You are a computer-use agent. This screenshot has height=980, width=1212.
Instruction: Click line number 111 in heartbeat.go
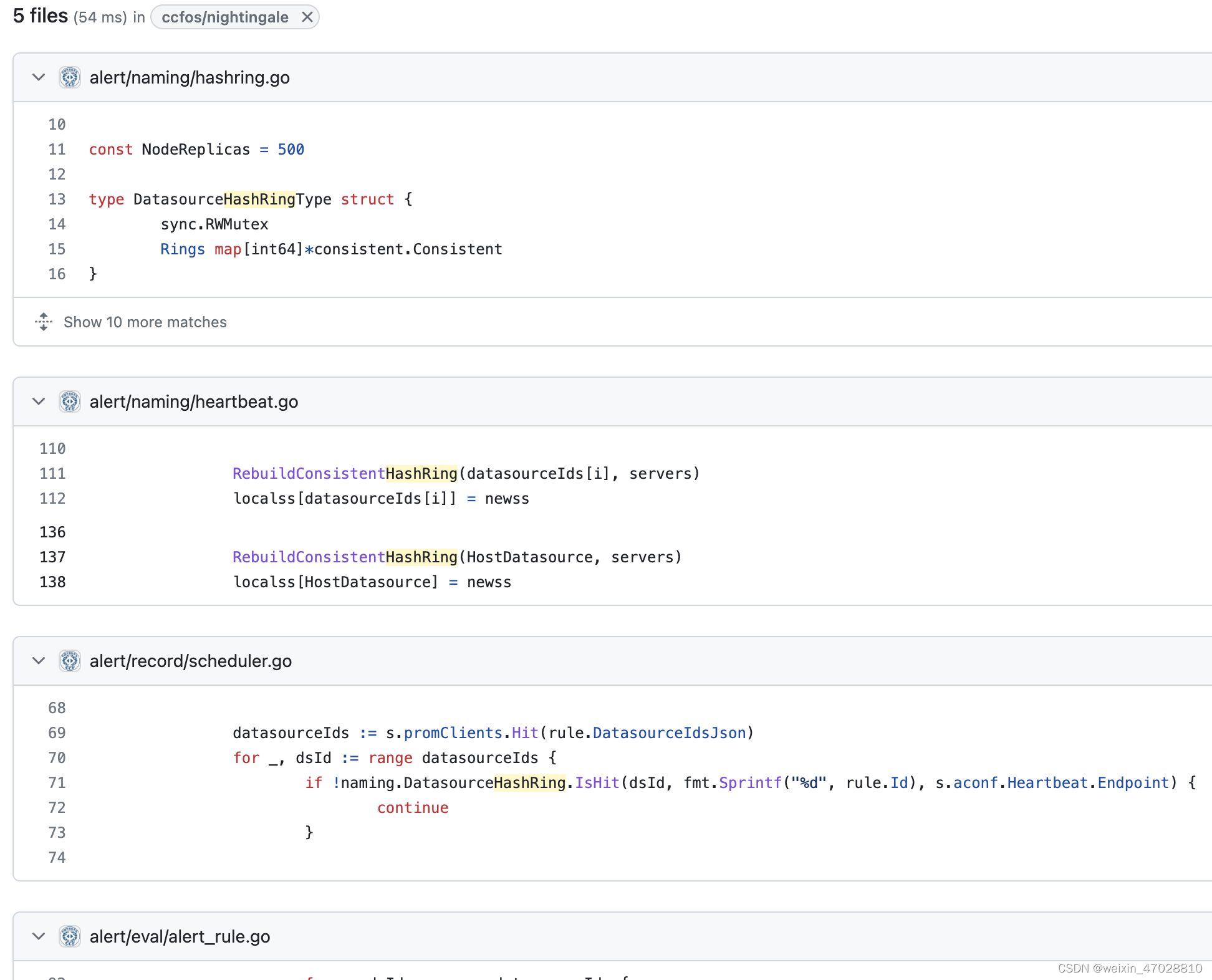(52, 474)
